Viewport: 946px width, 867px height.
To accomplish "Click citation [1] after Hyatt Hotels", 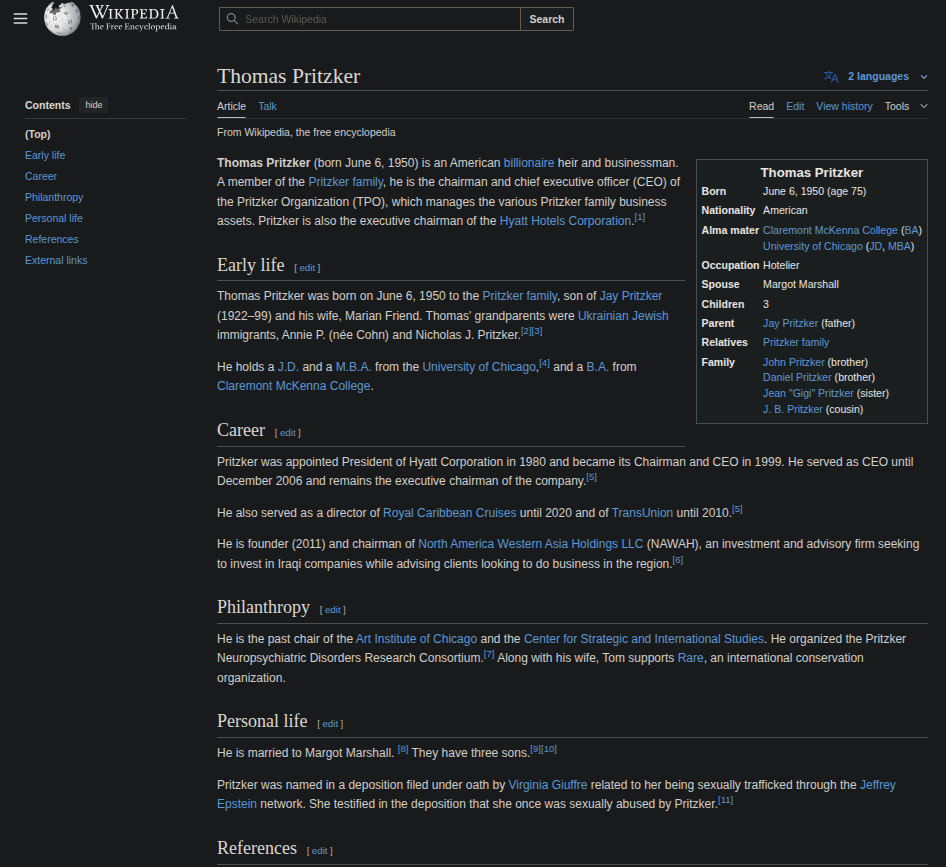I will (x=640, y=217).
